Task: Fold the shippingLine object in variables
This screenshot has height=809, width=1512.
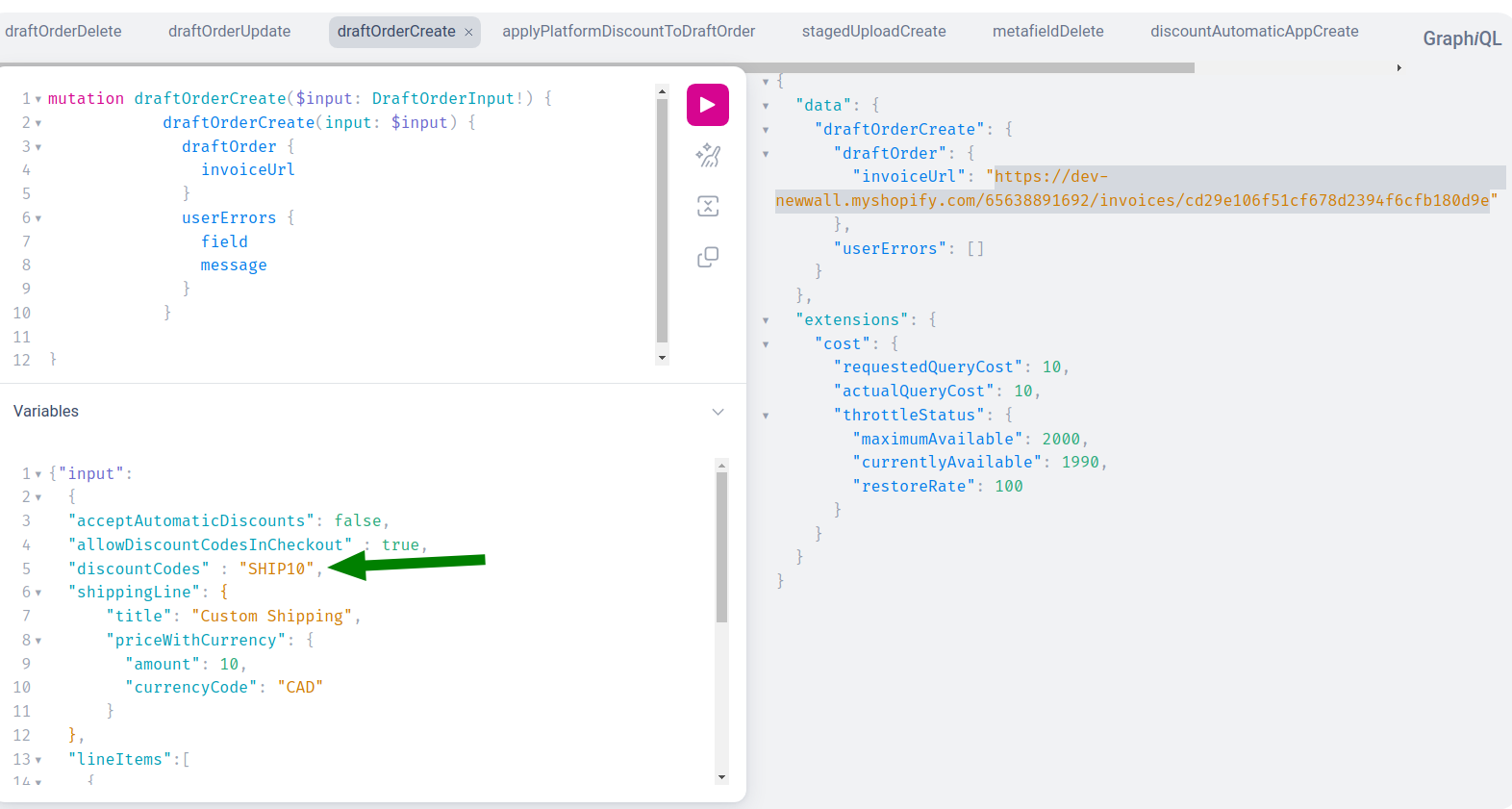Action: (x=38, y=593)
